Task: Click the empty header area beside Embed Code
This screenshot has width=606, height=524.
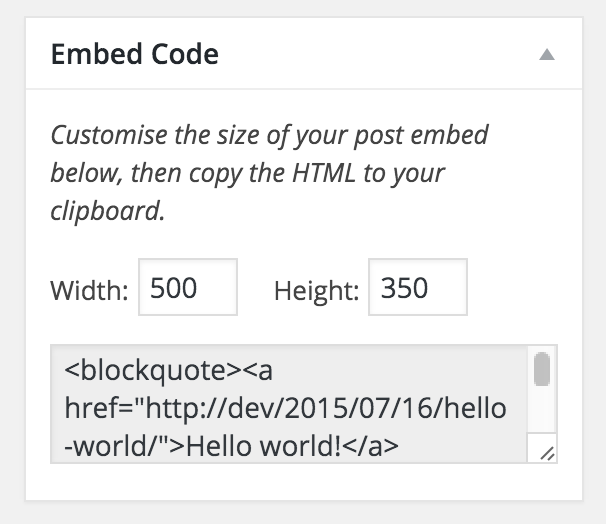Action: pyautogui.click(x=379, y=54)
